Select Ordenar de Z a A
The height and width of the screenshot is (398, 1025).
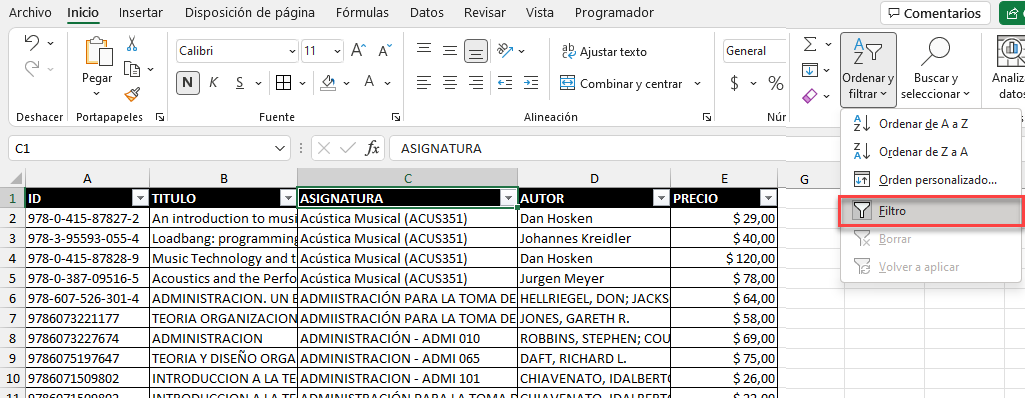tap(931, 152)
